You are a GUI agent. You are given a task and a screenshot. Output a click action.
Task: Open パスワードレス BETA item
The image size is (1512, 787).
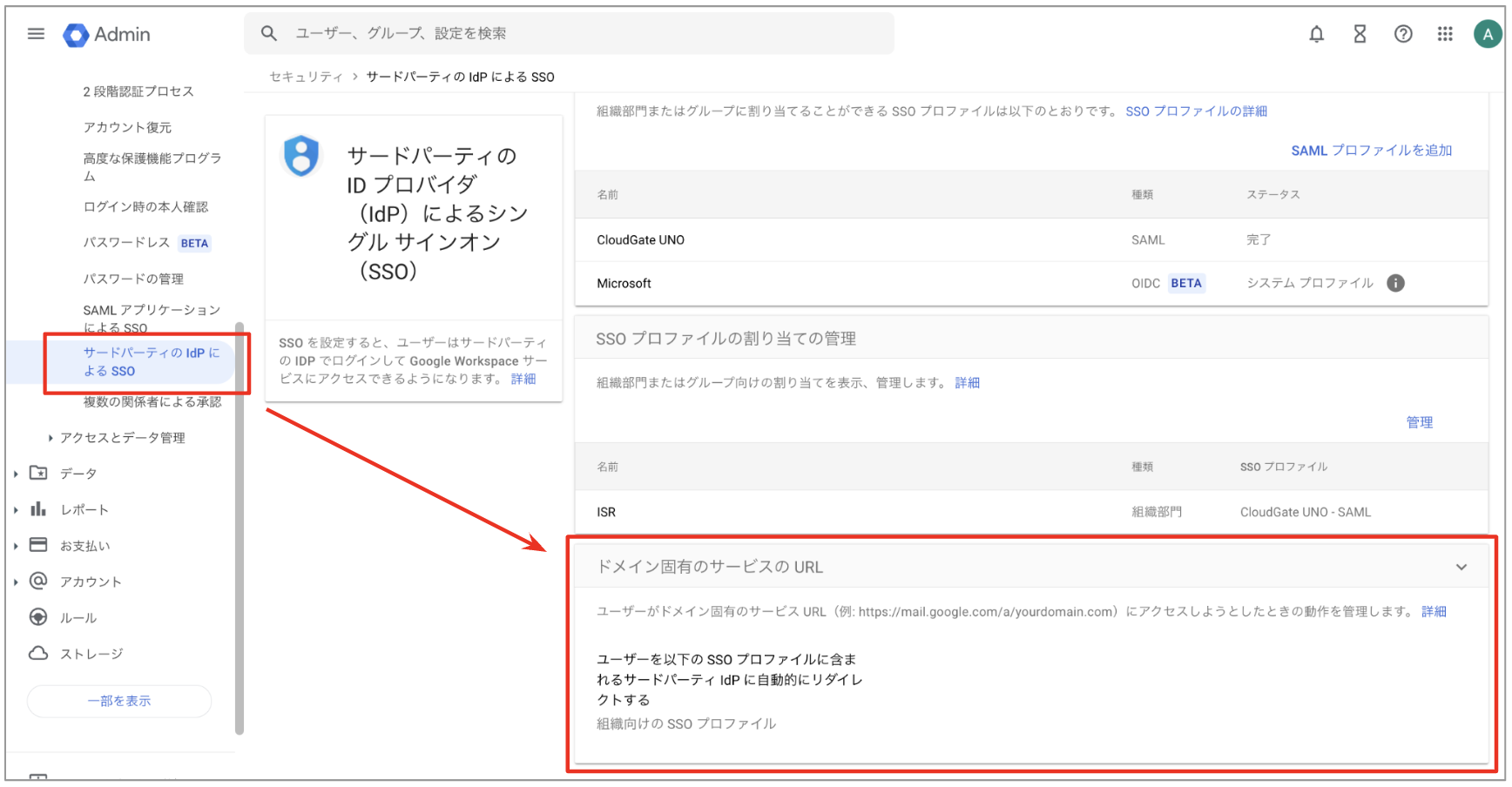(x=146, y=243)
